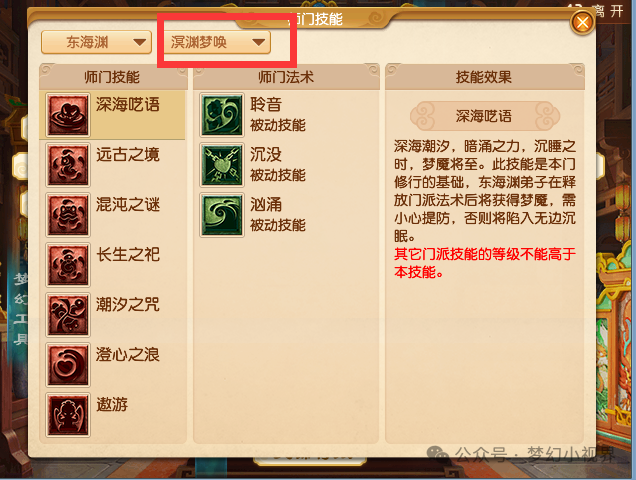This screenshot has width=636, height=480.
Task: Choose the 混沌之谜 skill icon
Action: pyautogui.click(x=68, y=215)
